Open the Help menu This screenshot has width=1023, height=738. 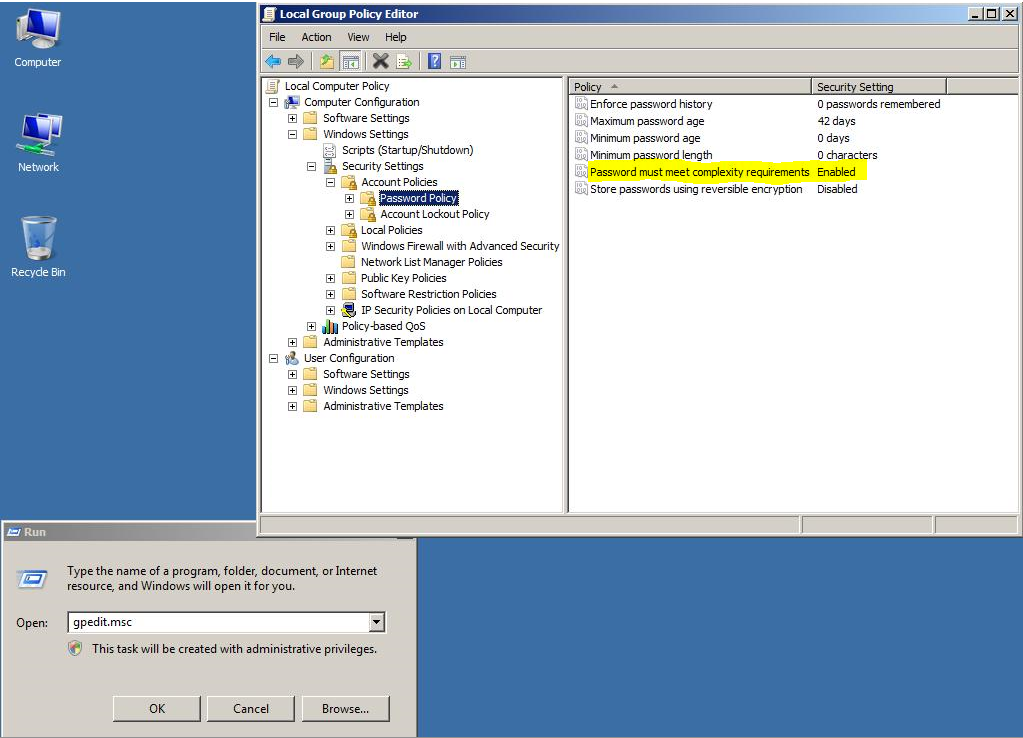click(395, 37)
